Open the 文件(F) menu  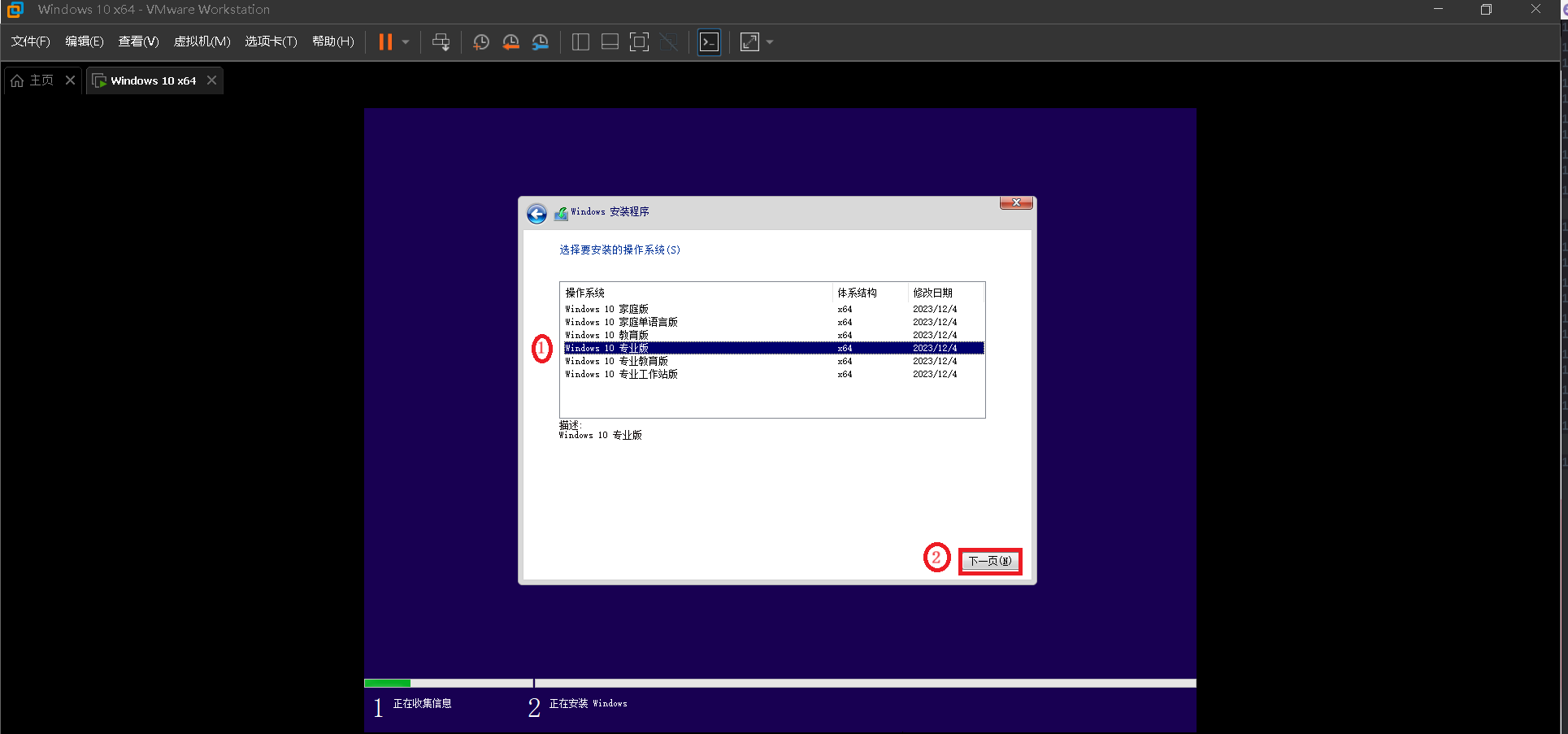(30, 41)
